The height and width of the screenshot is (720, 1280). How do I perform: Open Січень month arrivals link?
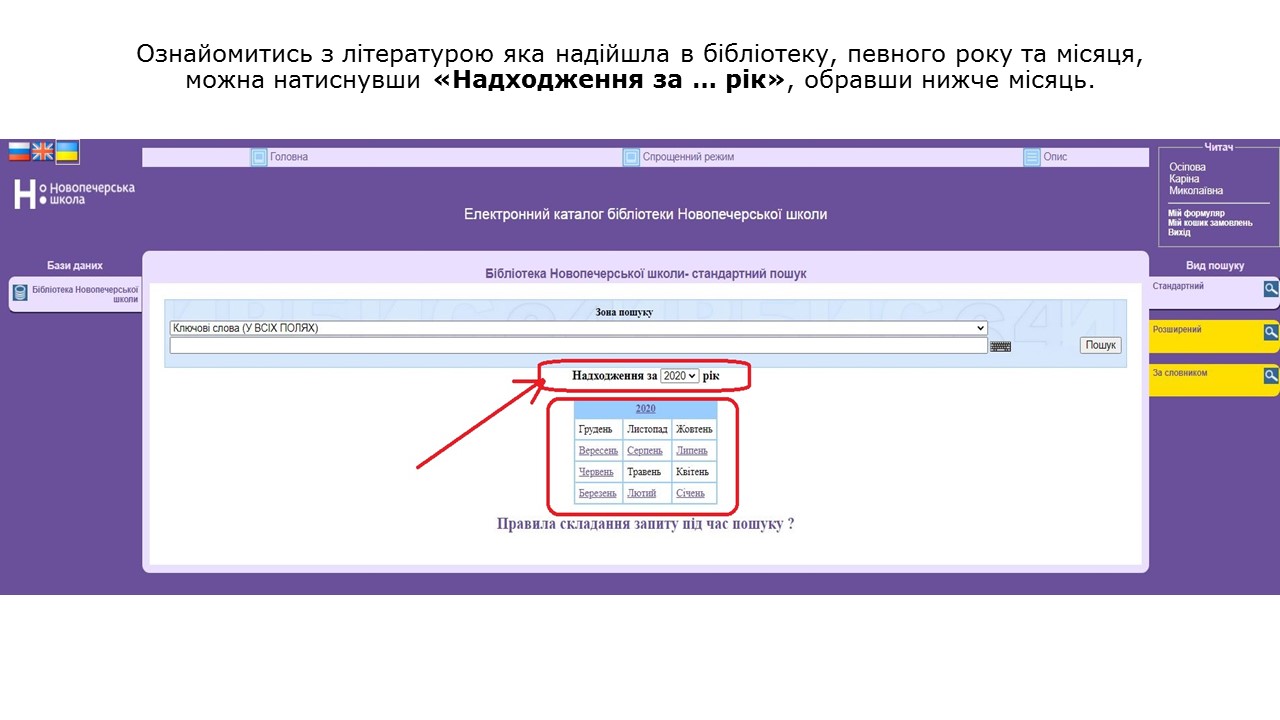pos(690,493)
